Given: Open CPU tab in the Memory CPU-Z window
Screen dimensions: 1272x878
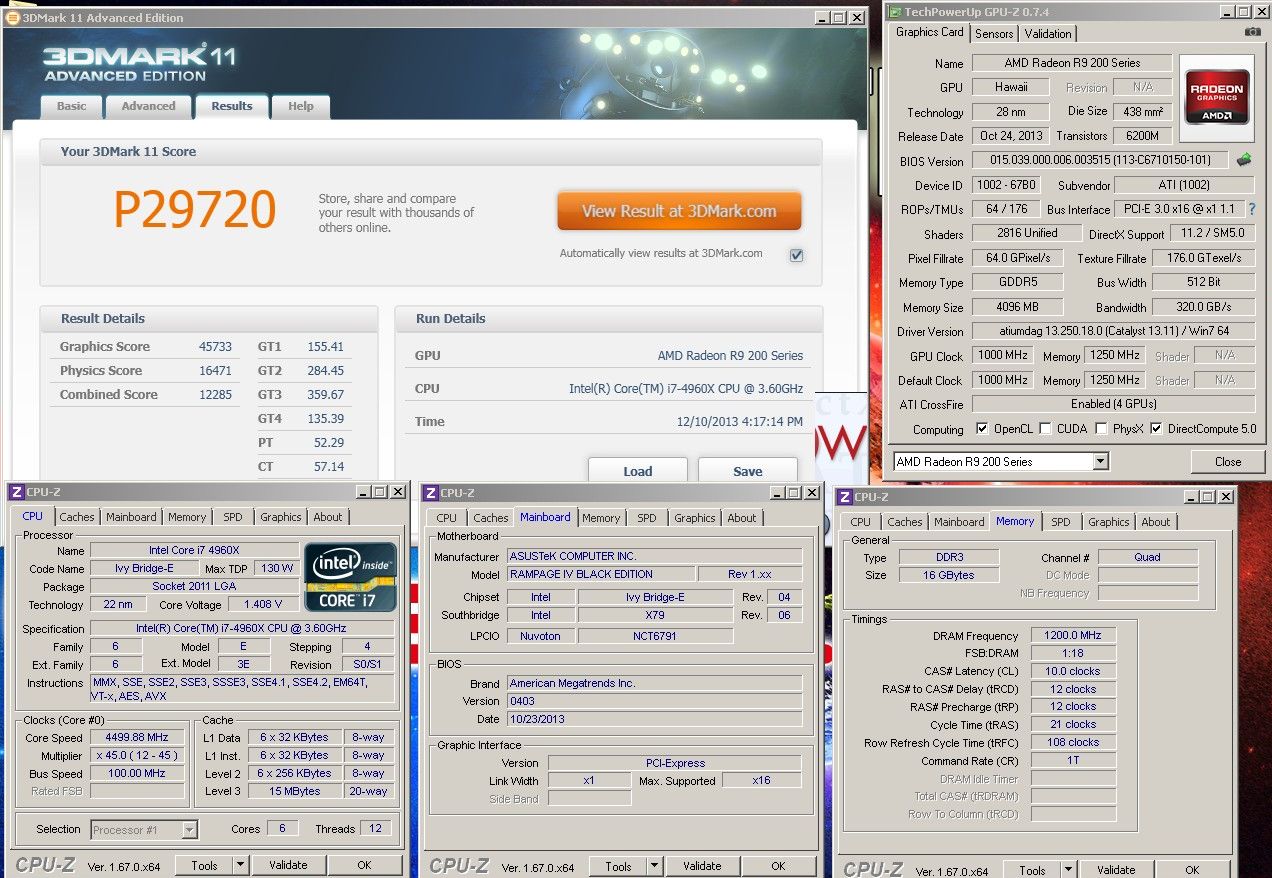Looking at the screenshot, I should 860,522.
